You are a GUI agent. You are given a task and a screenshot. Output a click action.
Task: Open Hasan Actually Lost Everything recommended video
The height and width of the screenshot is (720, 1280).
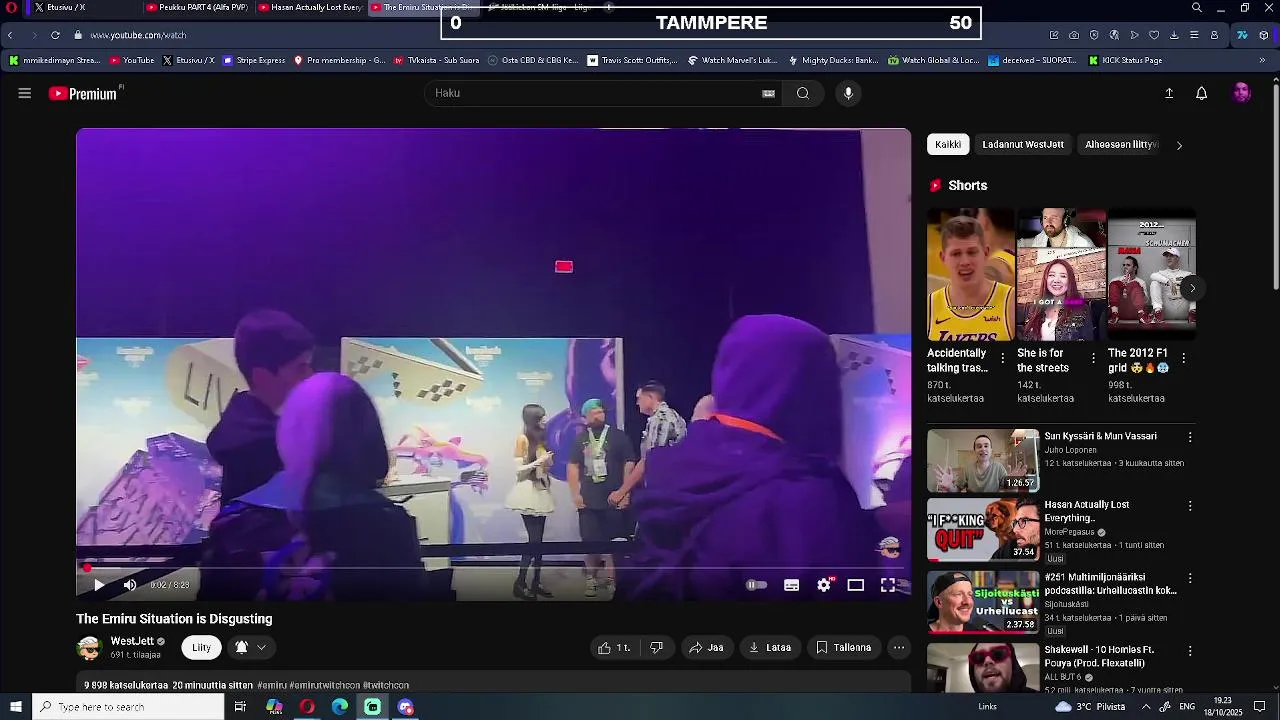pos(982,530)
